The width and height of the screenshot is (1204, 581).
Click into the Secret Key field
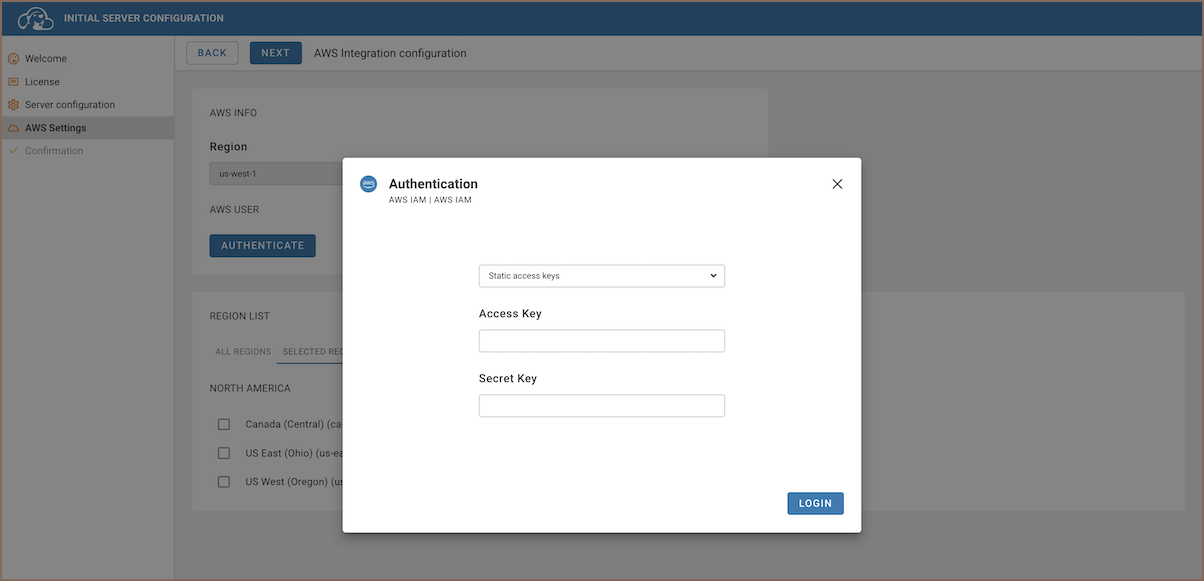pyautogui.click(x=601, y=406)
